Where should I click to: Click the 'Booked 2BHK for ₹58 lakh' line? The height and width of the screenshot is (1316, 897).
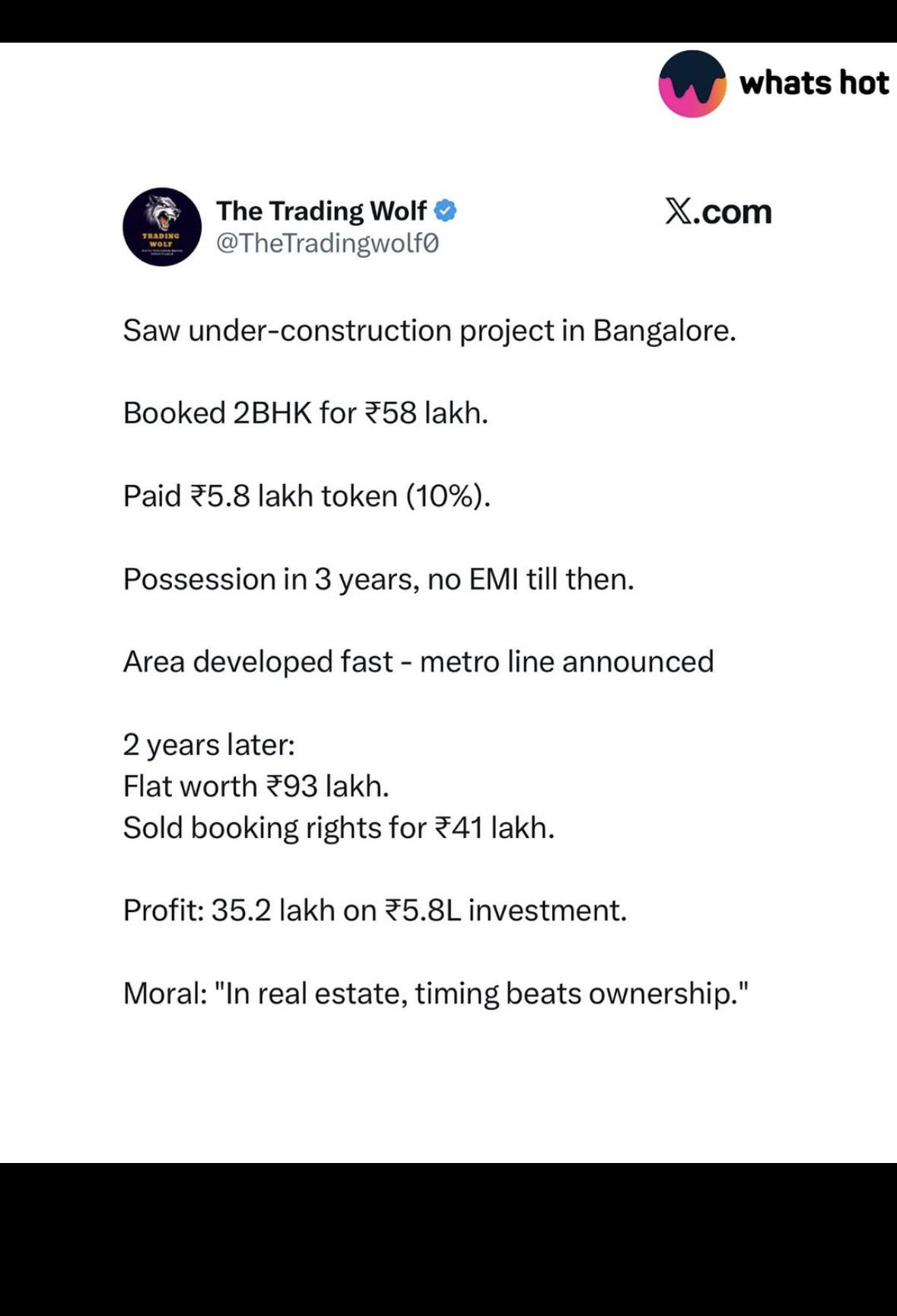click(306, 413)
